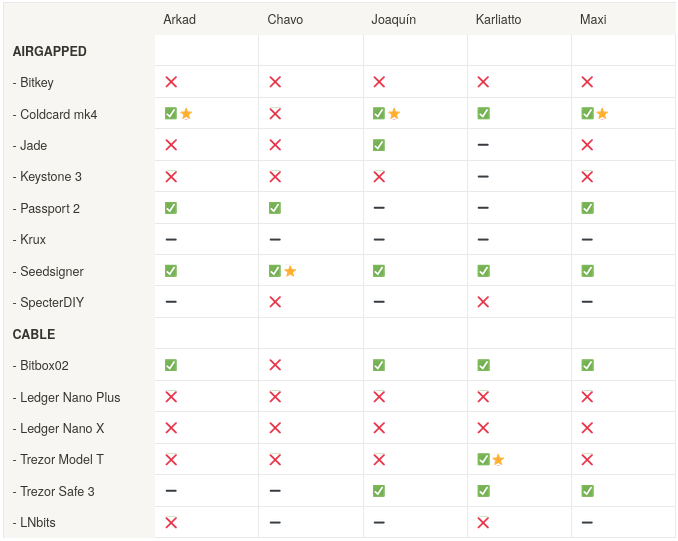
Task: Click the gold star for Trezor Model T under Karliatto
Action: 498,459
